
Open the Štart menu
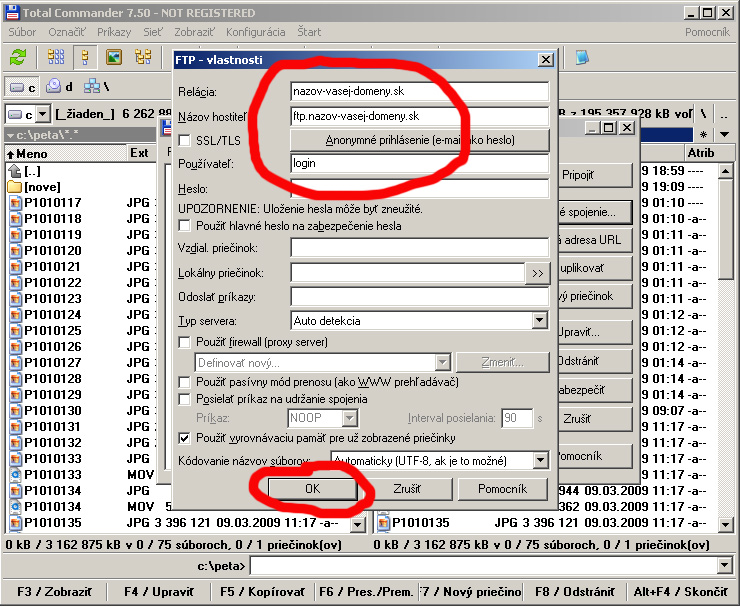309,32
